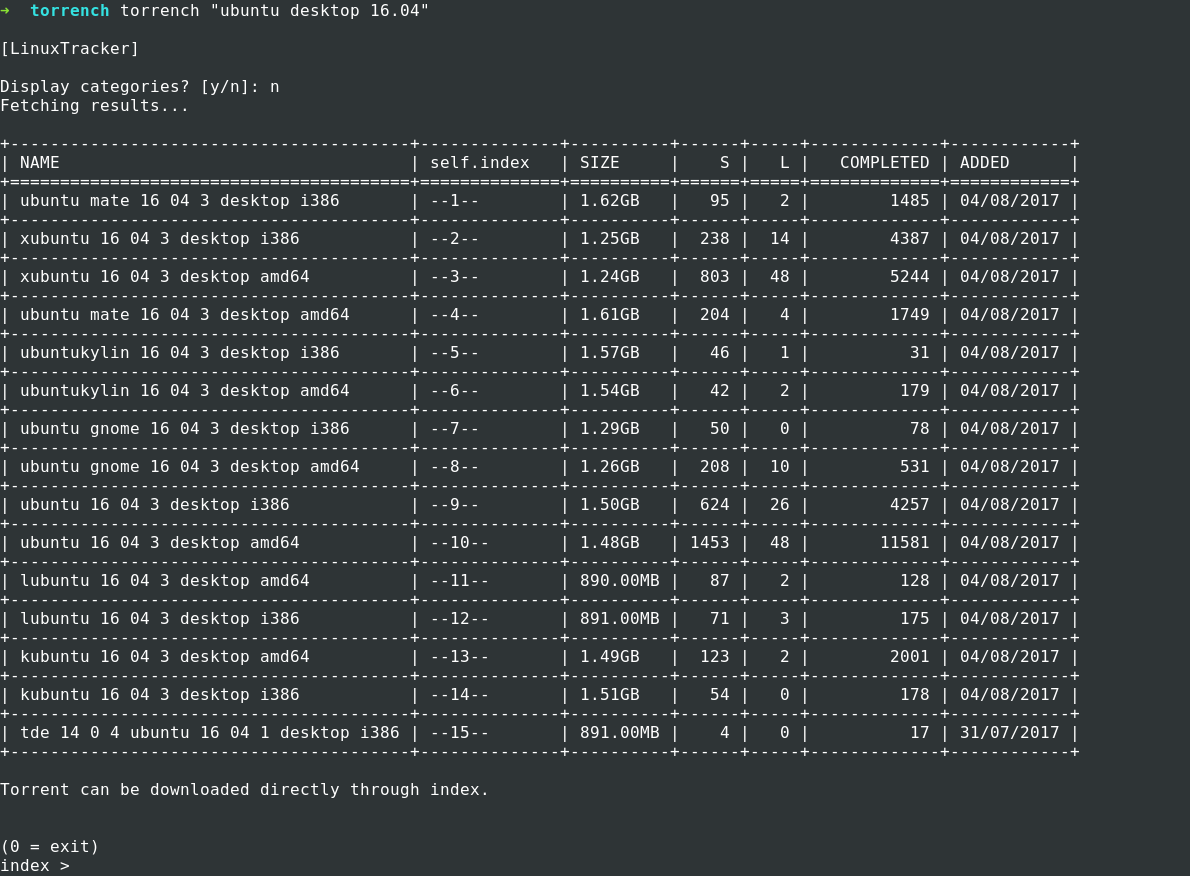Click index value '--1--'

pos(455,201)
